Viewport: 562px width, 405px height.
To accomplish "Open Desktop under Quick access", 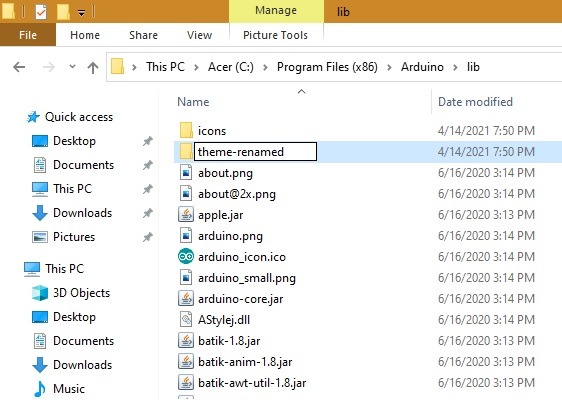I will [x=74, y=141].
